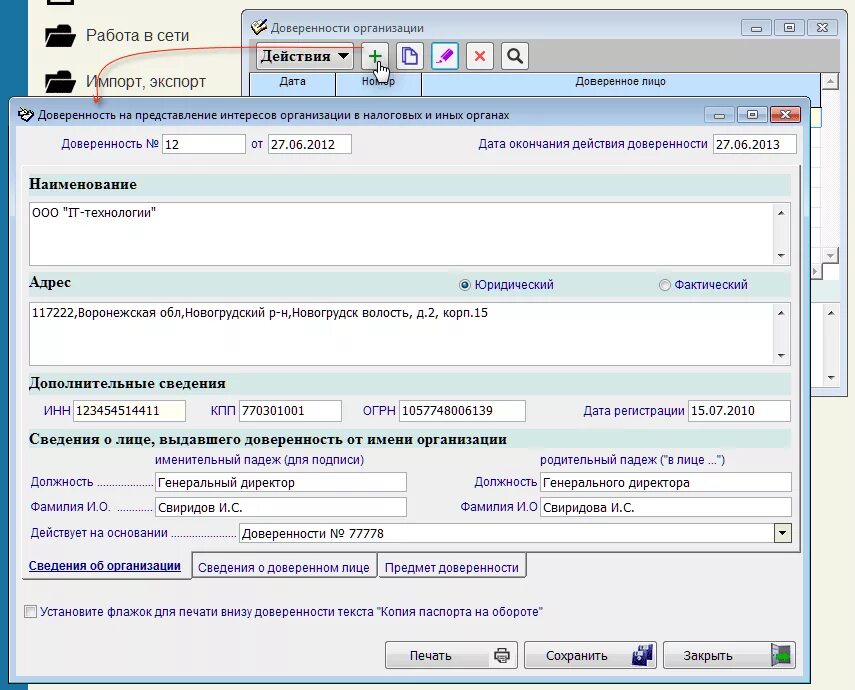
Task: Click the purple edit pencil icon
Action: pos(444,56)
